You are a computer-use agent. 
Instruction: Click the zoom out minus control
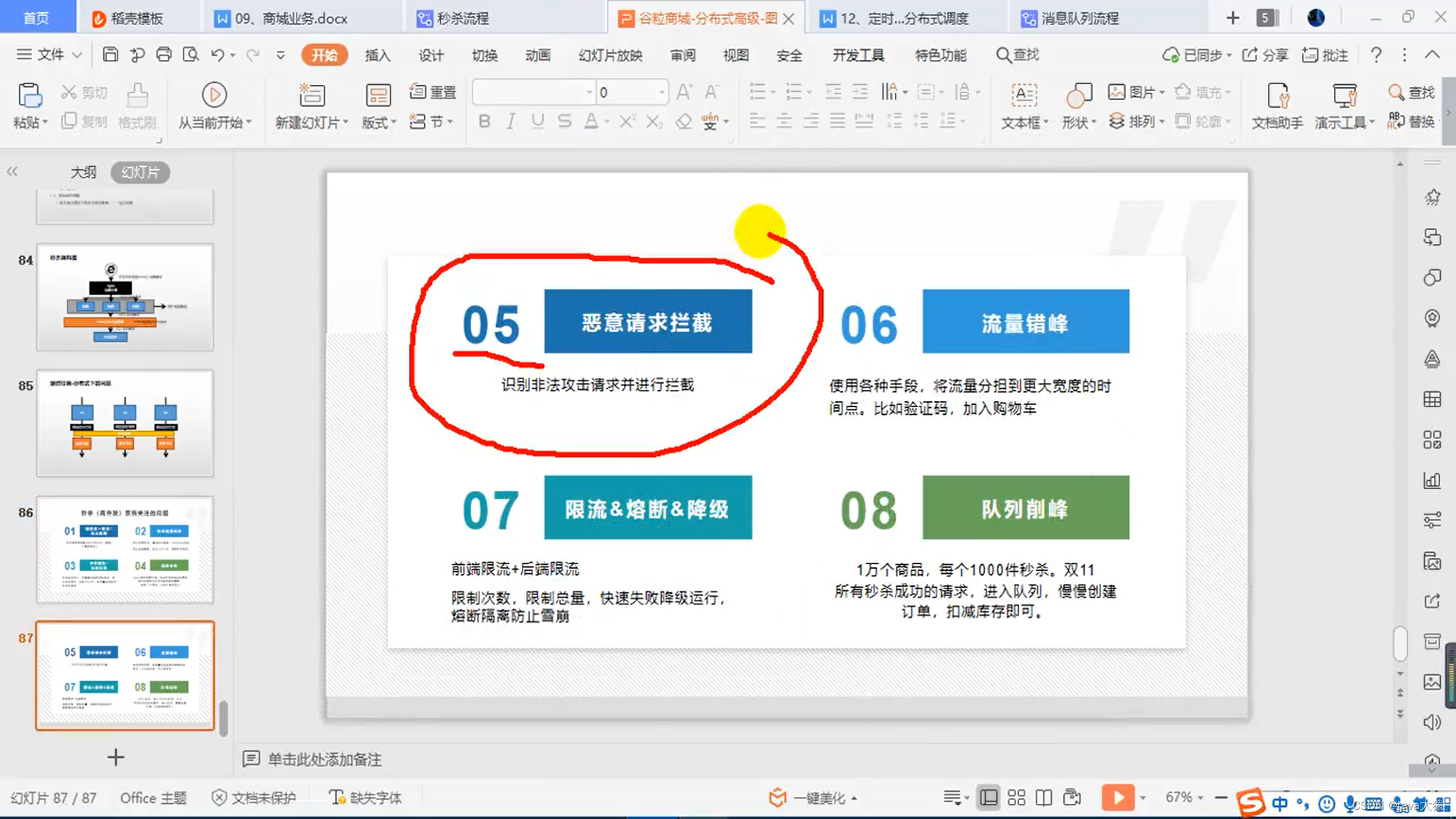click(1220, 797)
